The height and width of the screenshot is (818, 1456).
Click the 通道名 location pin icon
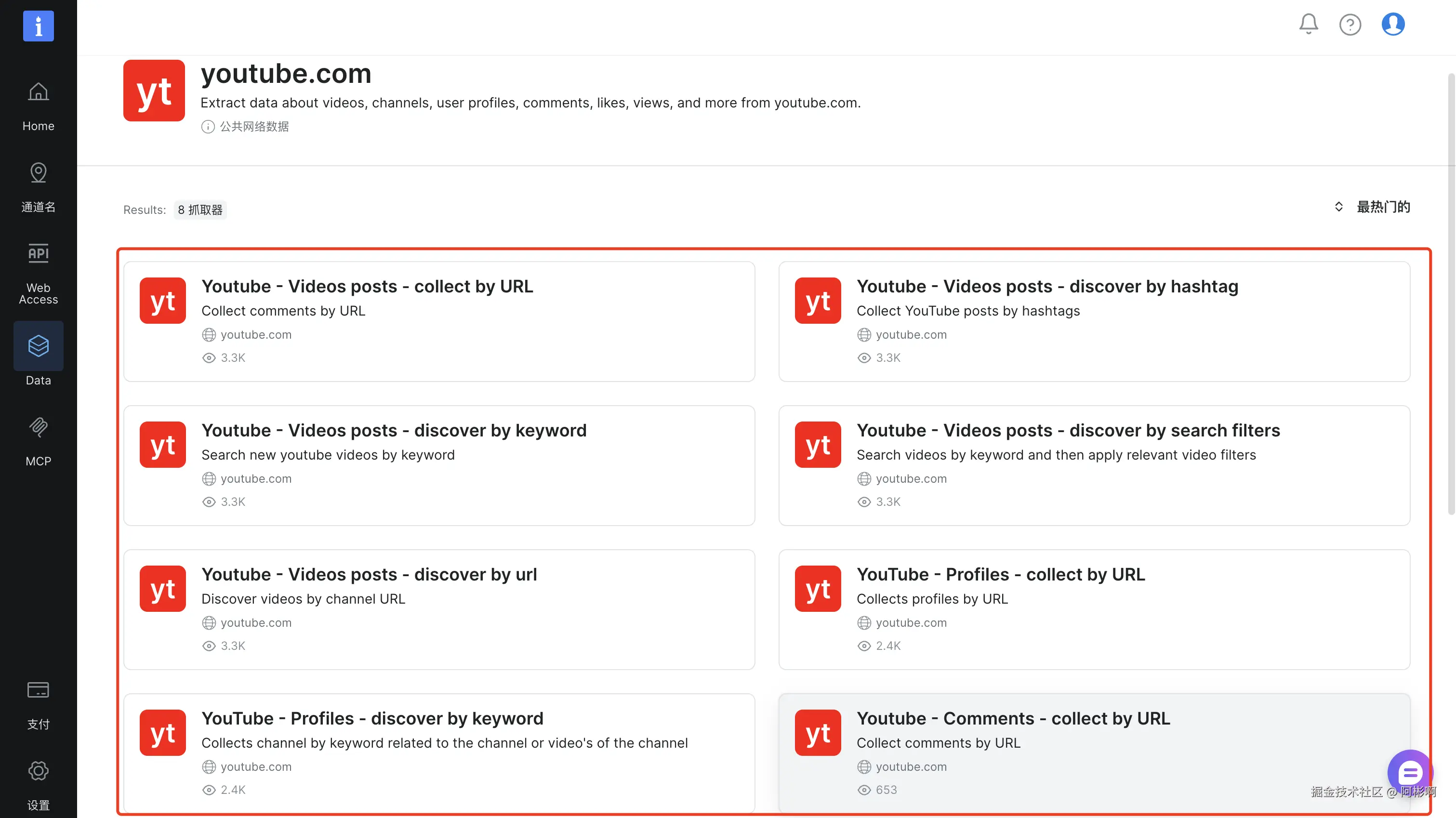click(x=39, y=173)
